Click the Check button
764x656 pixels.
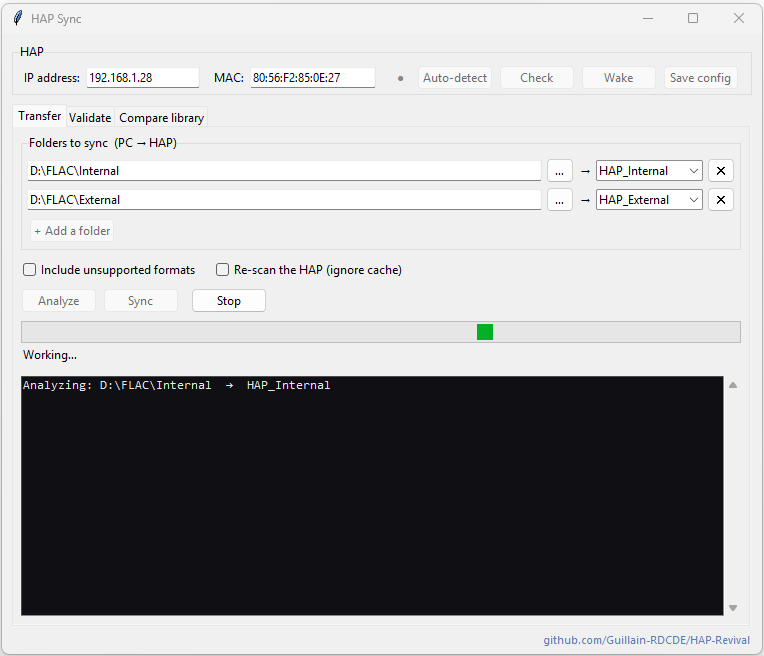(536, 78)
